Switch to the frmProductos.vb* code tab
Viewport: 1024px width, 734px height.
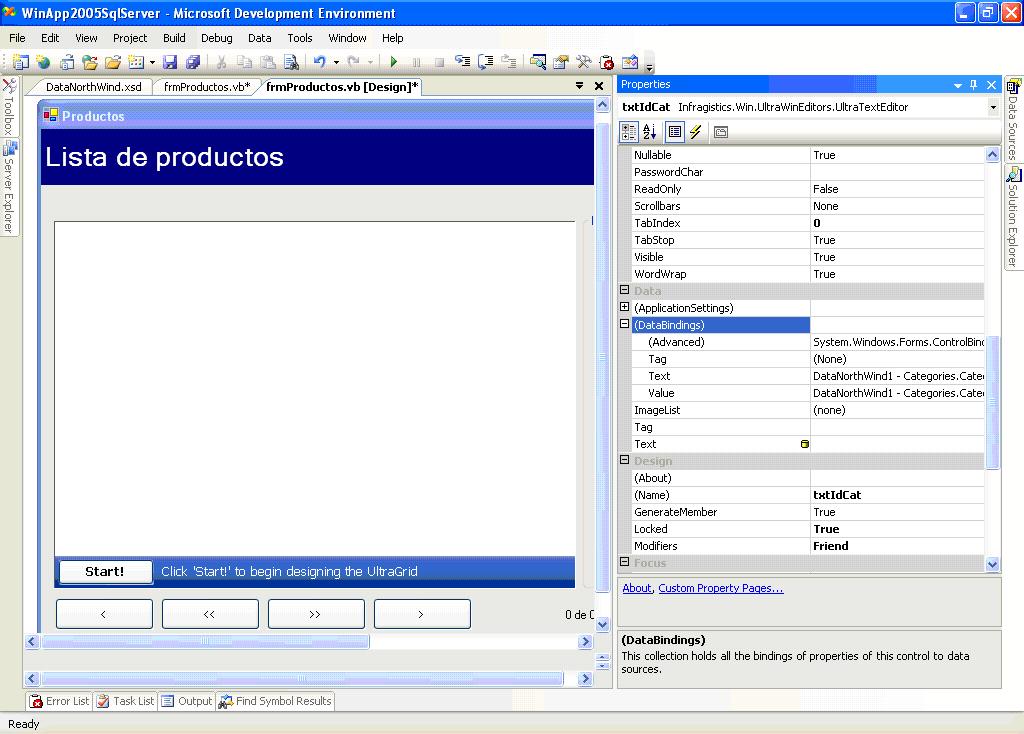coord(206,87)
